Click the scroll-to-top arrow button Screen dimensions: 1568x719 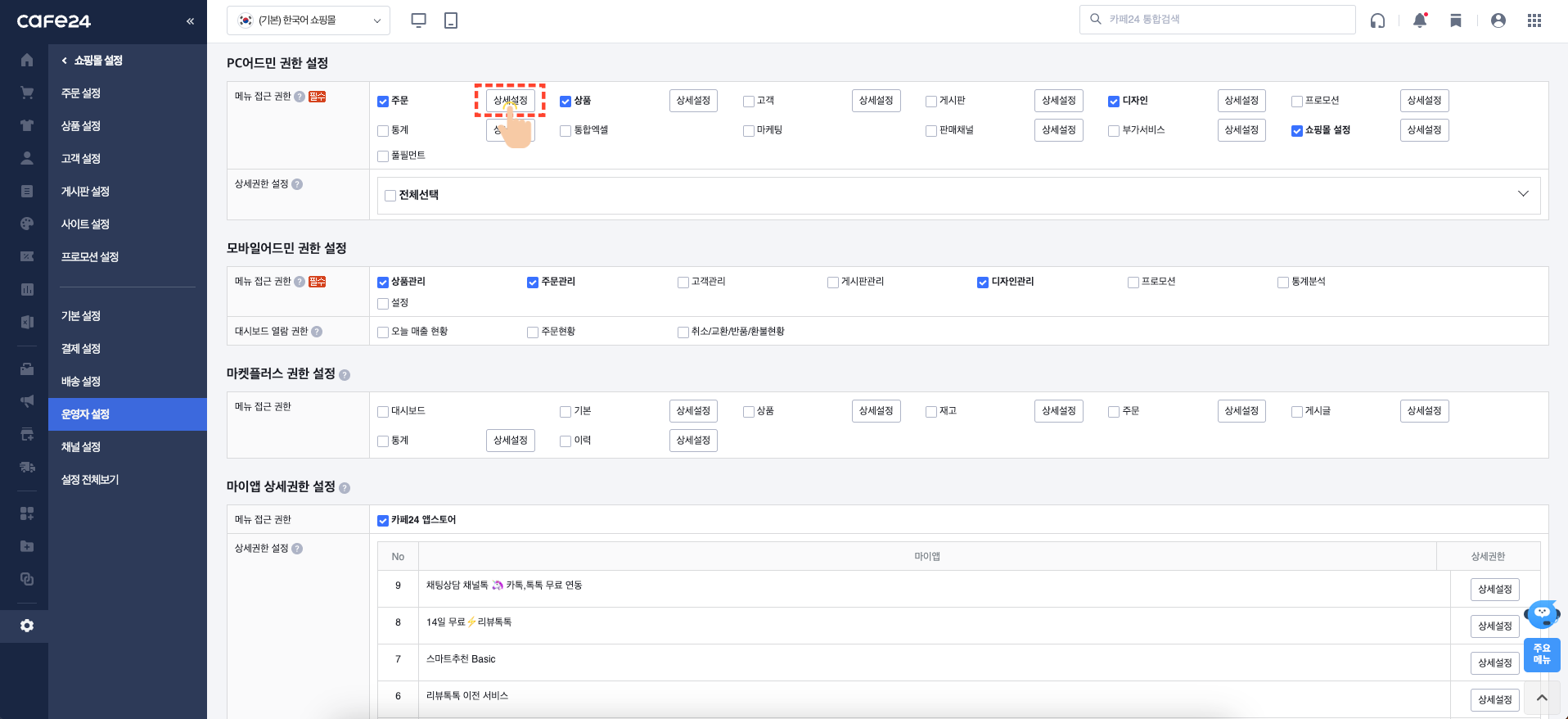1542,699
